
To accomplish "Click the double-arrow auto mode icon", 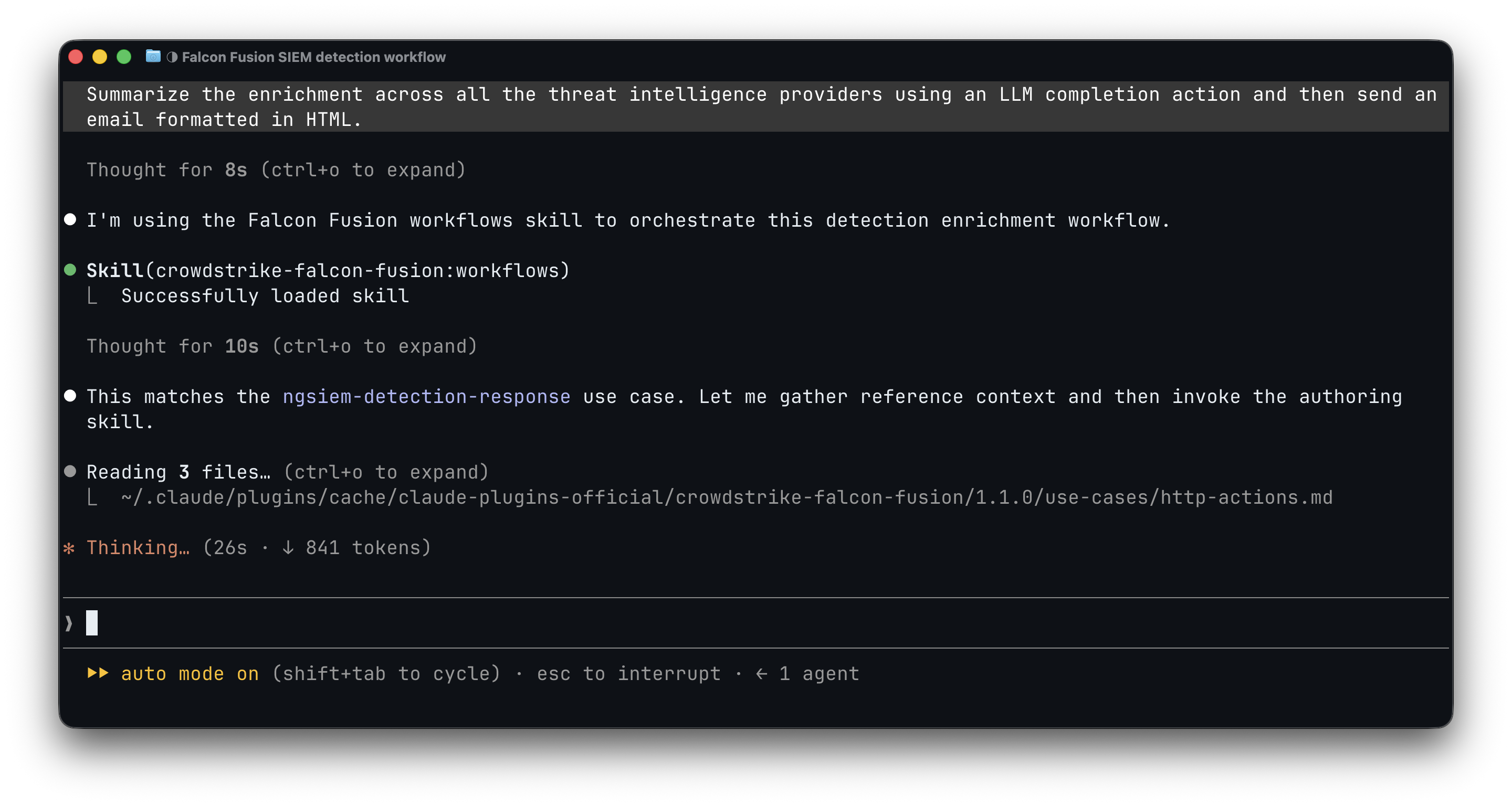I will tap(98, 673).
